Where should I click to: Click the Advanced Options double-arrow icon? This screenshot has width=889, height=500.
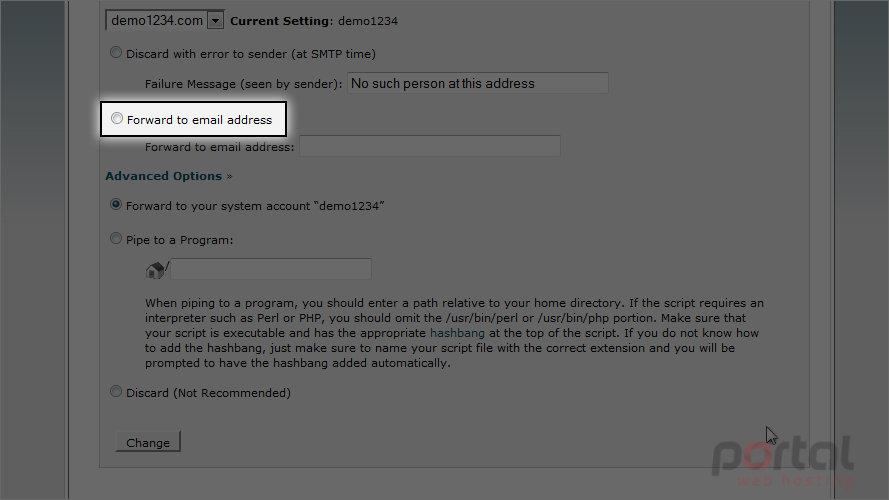click(230, 176)
